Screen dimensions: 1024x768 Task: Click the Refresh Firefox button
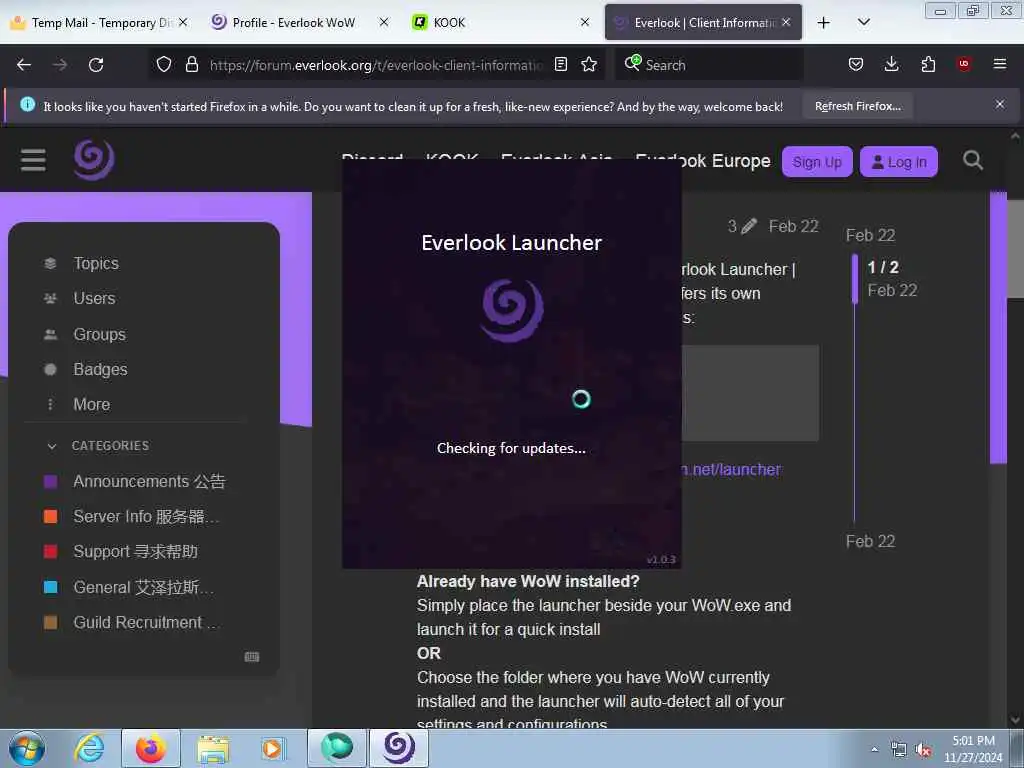tap(857, 106)
